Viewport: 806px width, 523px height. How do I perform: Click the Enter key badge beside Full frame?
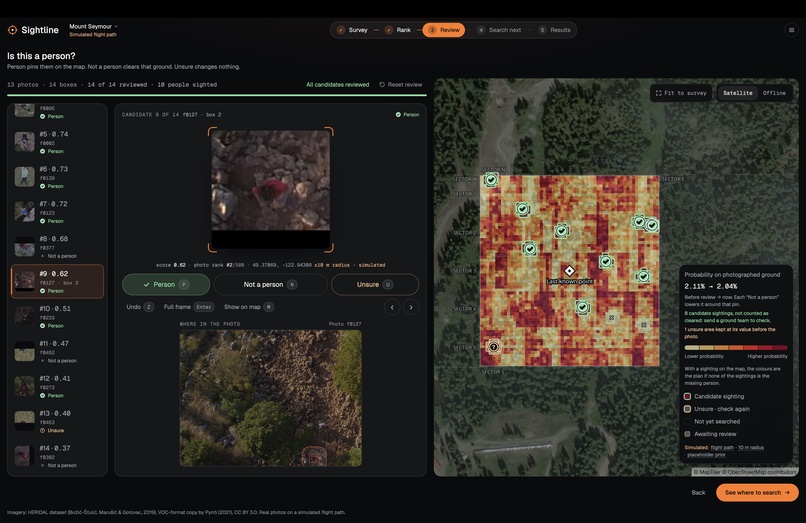click(x=204, y=307)
